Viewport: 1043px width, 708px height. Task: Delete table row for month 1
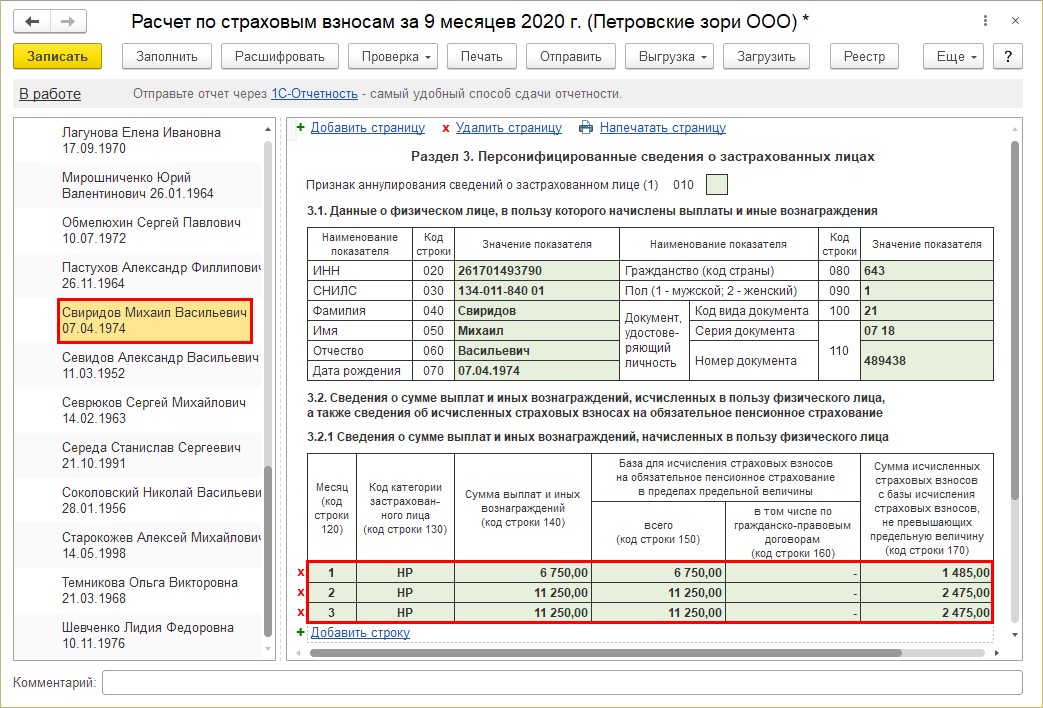coord(301,572)
